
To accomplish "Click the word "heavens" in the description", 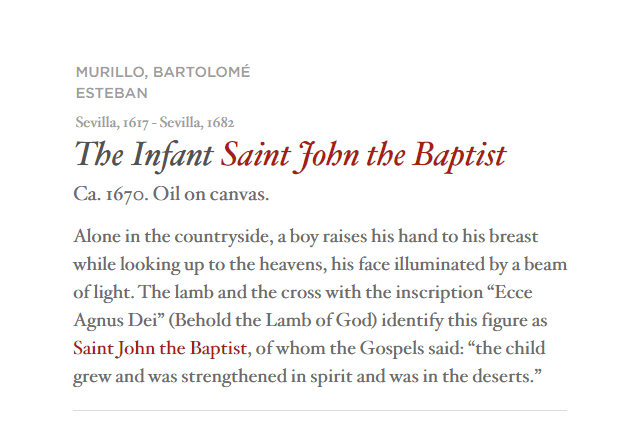I will pyautogui.click(x=292, y=264).
